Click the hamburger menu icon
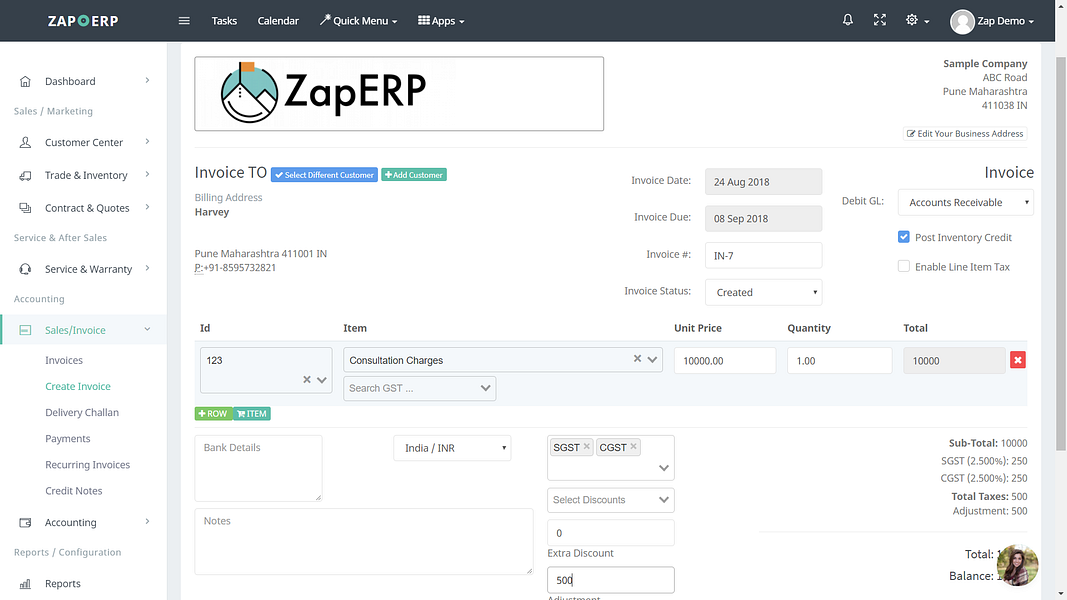The width and height of the screenshot is (1067, 600). [x=184, y=20]
